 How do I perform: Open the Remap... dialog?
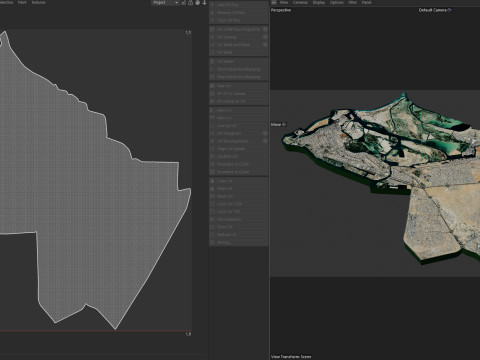pos(239,242)
